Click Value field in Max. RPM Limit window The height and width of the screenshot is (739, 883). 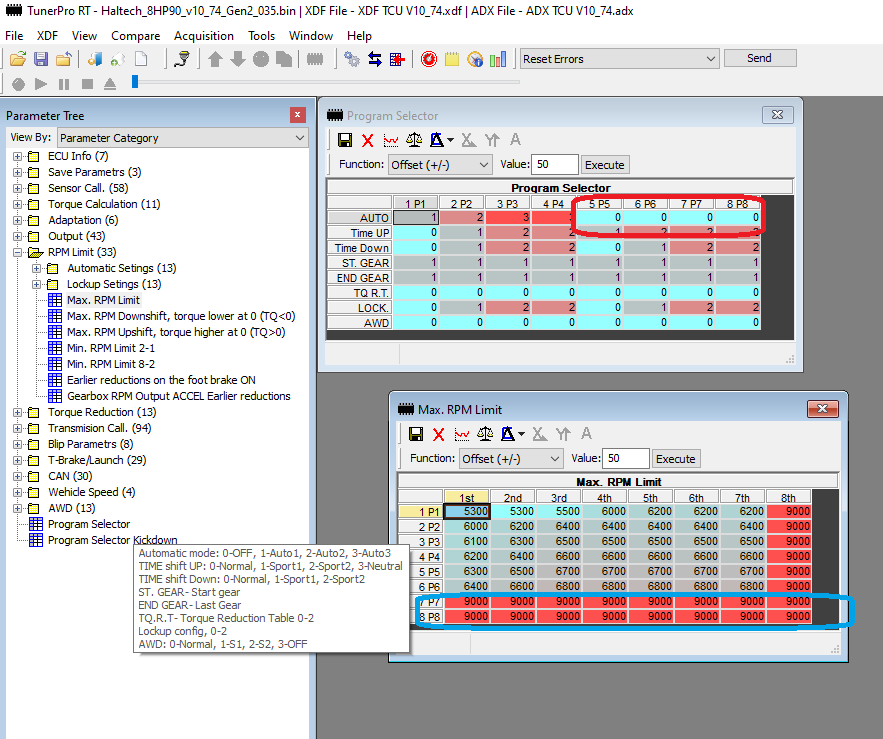[626, 458]
